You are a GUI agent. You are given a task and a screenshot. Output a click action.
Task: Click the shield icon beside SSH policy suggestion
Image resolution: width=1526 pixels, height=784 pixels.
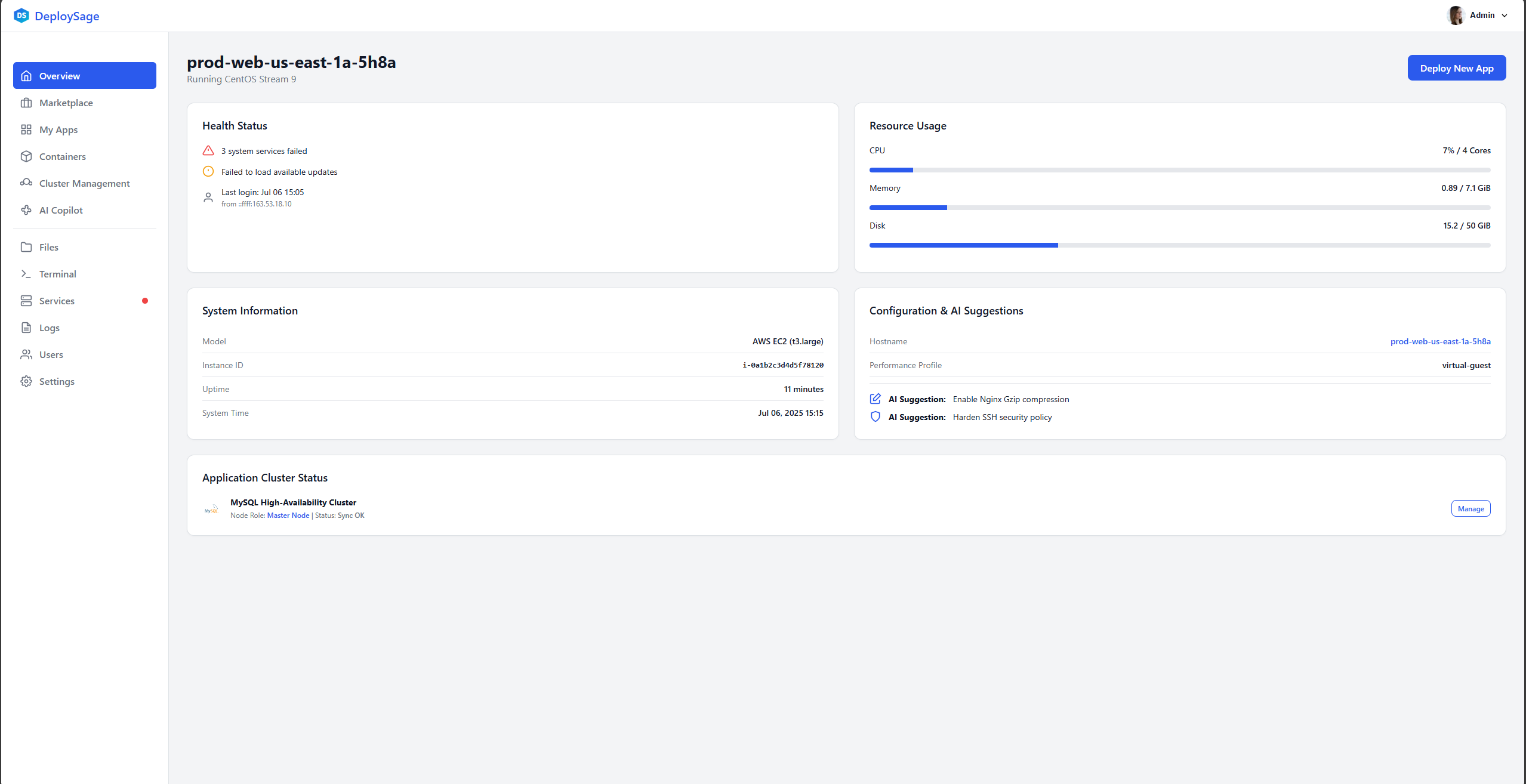[x=875, y=416]
